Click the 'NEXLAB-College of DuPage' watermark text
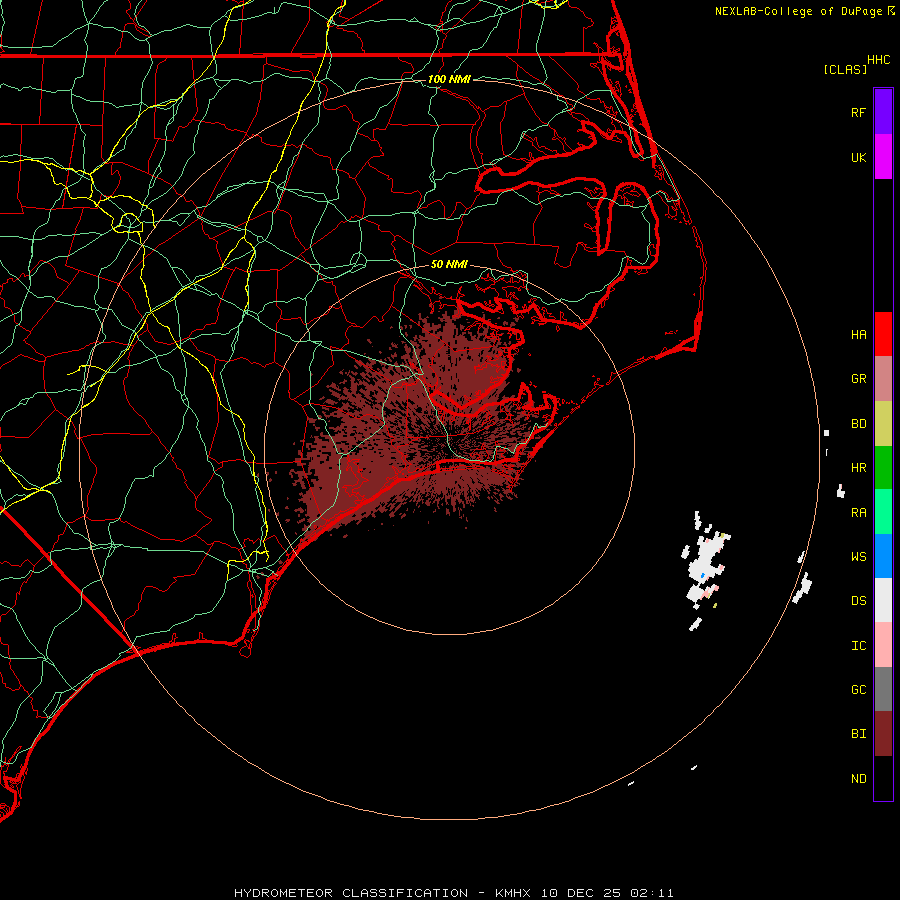 [x=798, y=11]
